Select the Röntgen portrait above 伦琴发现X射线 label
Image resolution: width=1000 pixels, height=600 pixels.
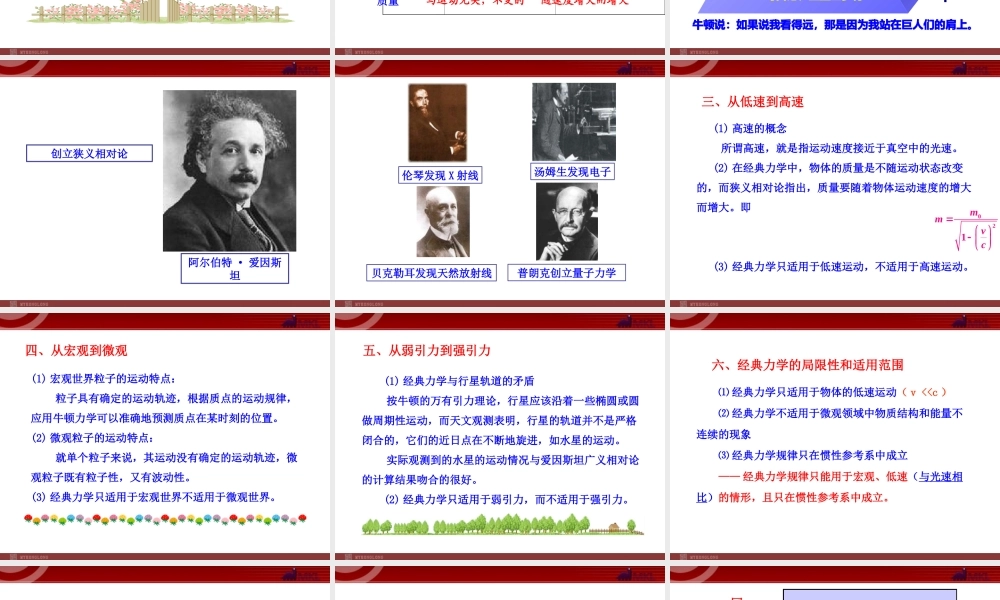tap(437, 120)
